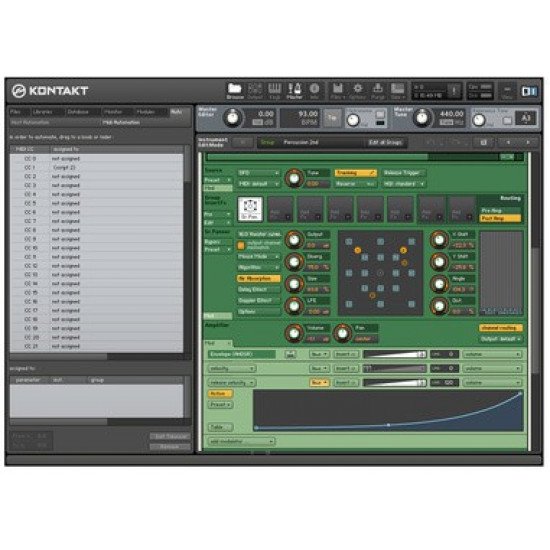
Task: Click the Source Tune knob
Action: pos(294,178)
